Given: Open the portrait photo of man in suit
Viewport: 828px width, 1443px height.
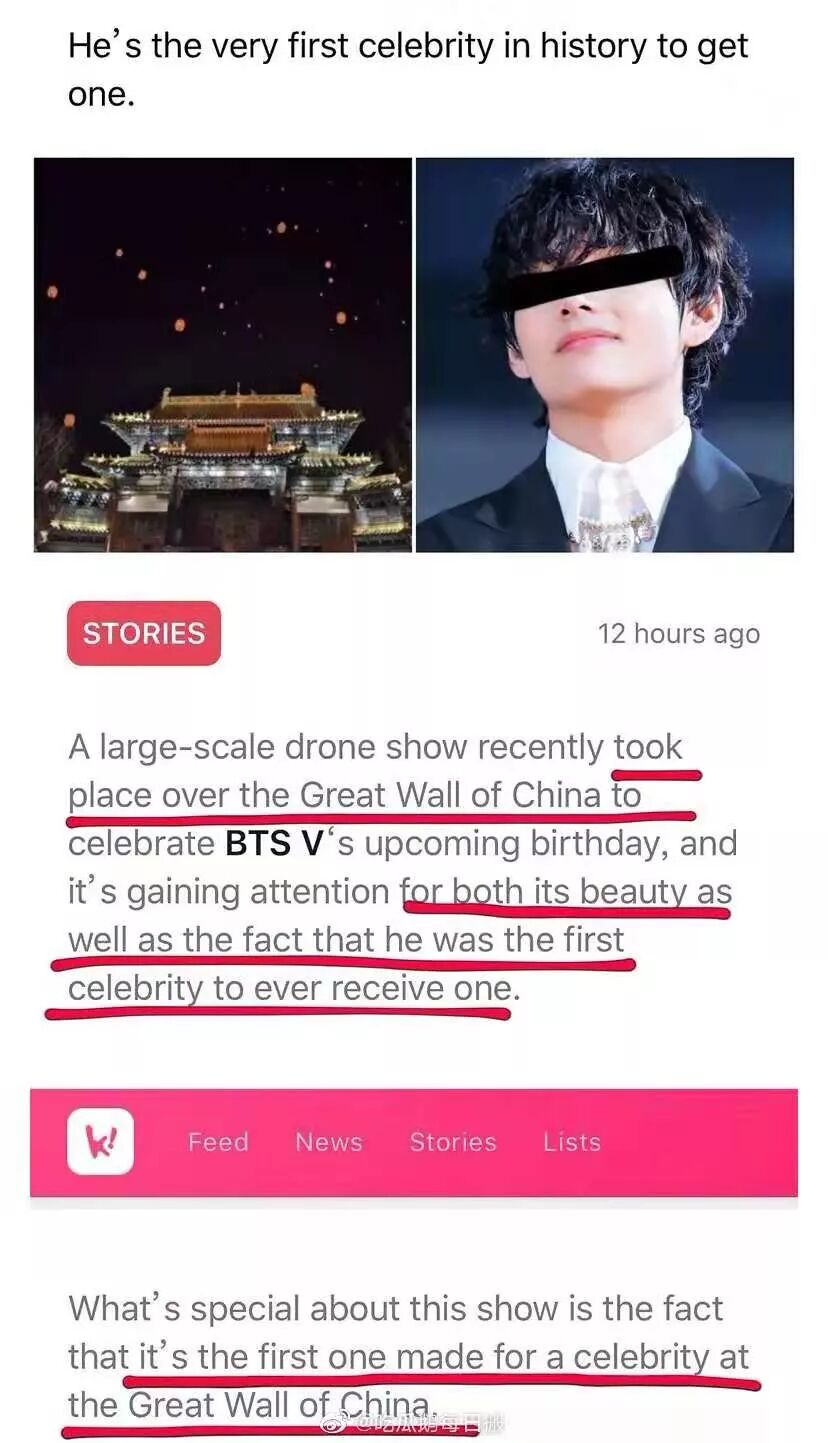Looking at the screenshot, I should [x=605, y=354].
